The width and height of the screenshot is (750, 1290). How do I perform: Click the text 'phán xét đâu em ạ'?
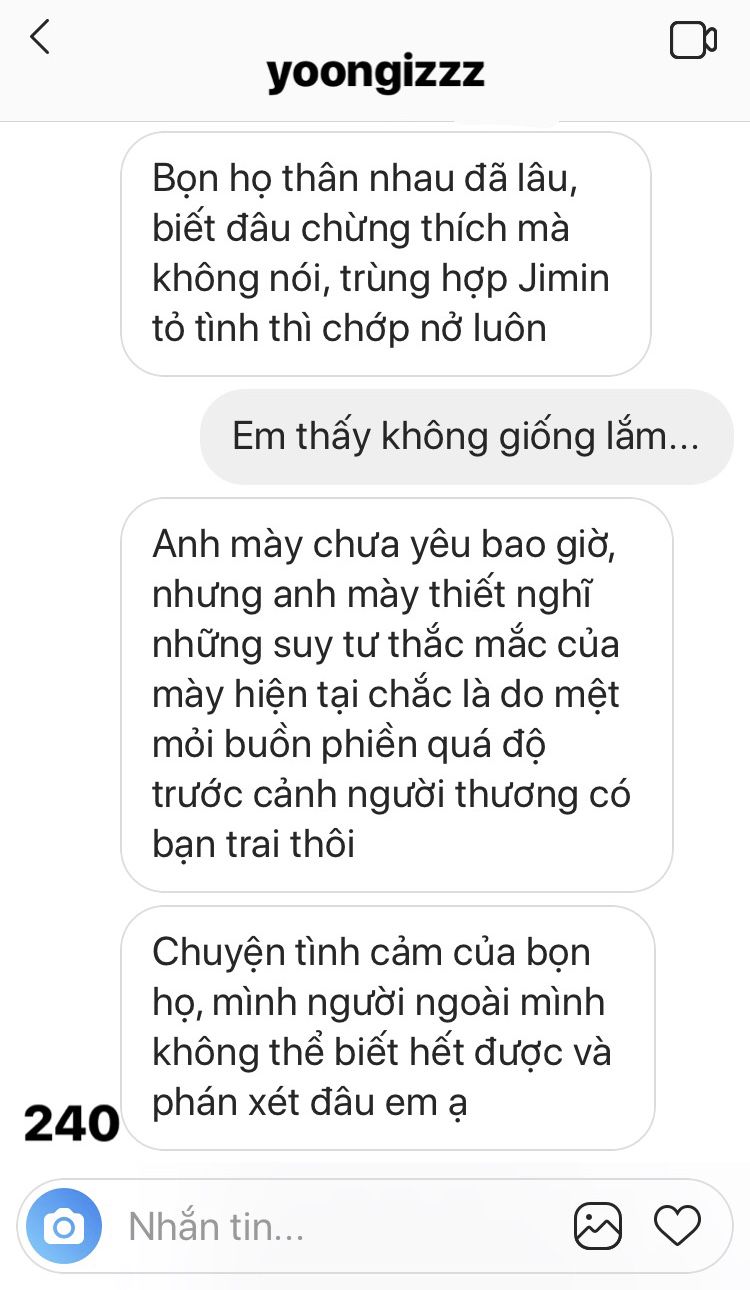tap(310, 1102)
